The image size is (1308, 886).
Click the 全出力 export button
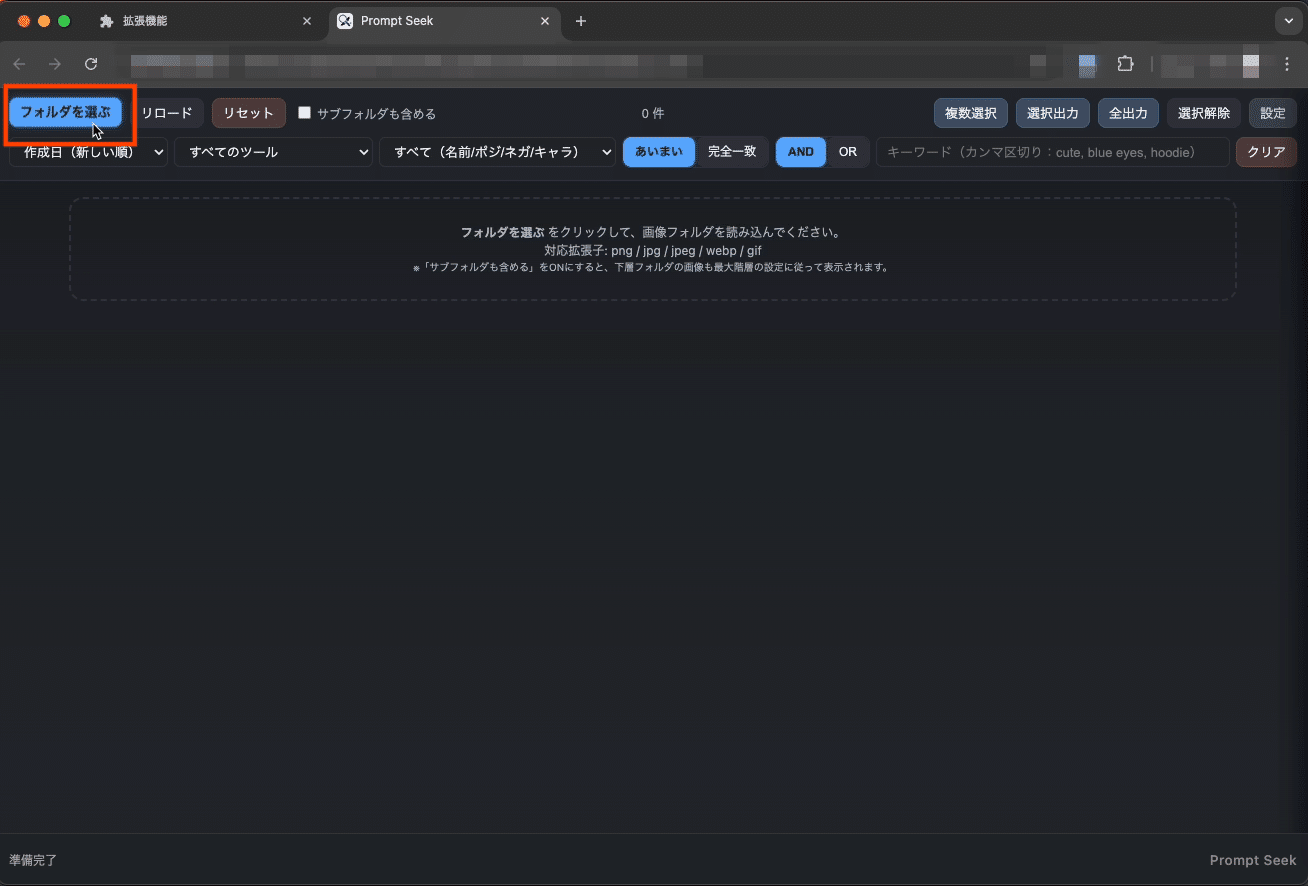1128,113
